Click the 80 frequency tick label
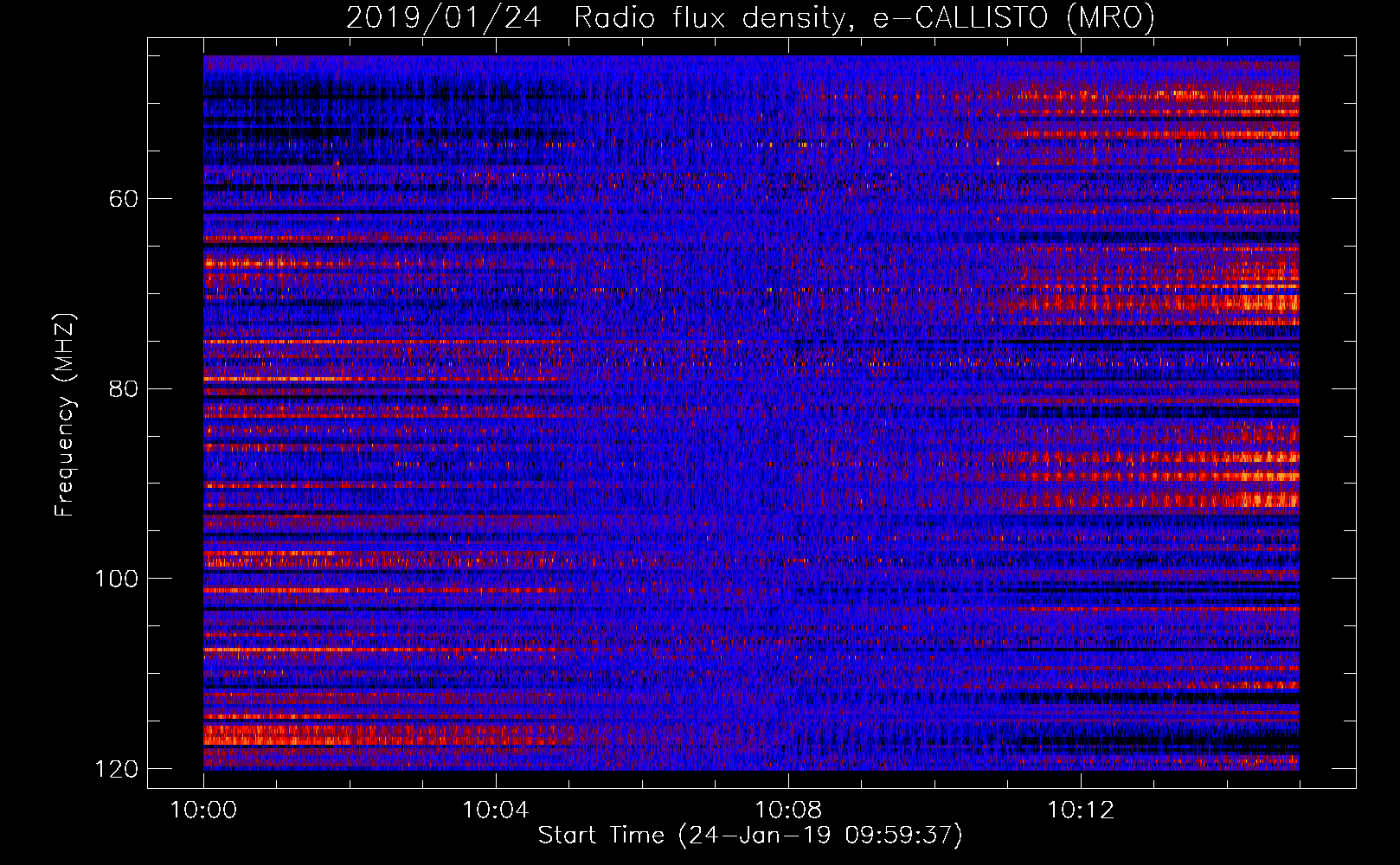This screenshot has width=1400, height=865. click(124, 388)
